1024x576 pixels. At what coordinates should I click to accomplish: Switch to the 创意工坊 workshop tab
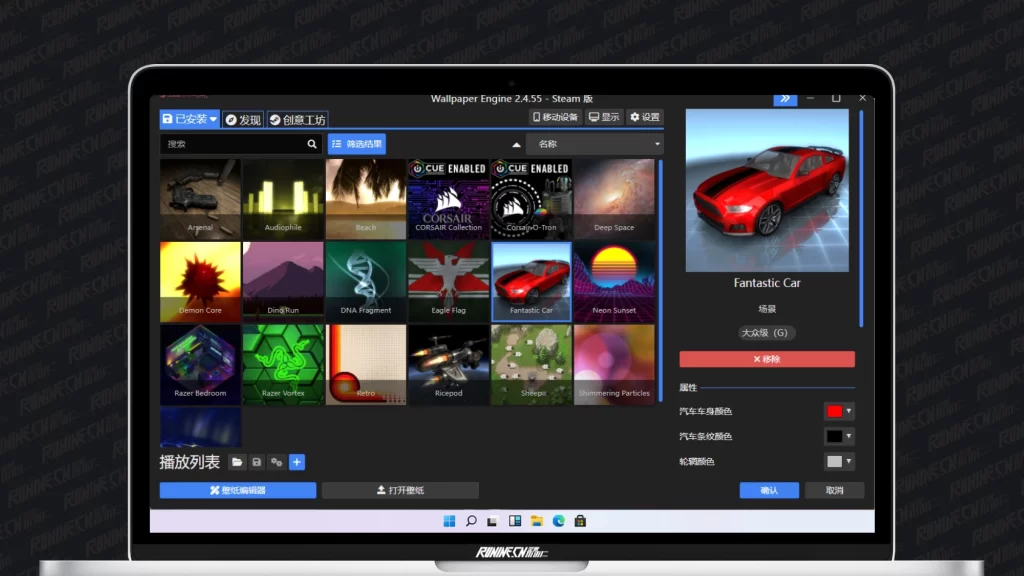(297, 119)
